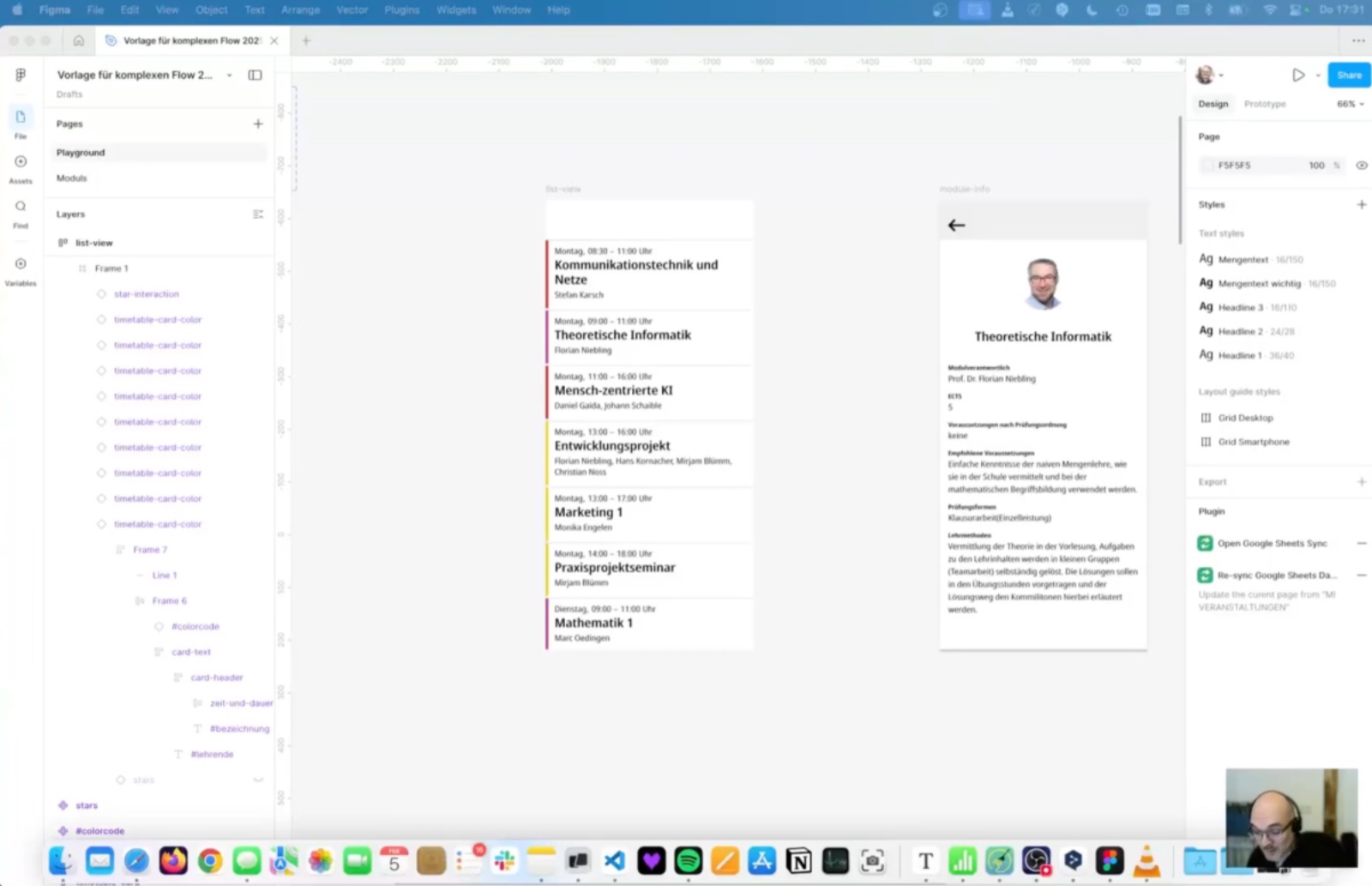The width and height of the screenshot is (1372, 886).
Task: Click the back arrow in module-info frame
Action: [x=957, y=226]
